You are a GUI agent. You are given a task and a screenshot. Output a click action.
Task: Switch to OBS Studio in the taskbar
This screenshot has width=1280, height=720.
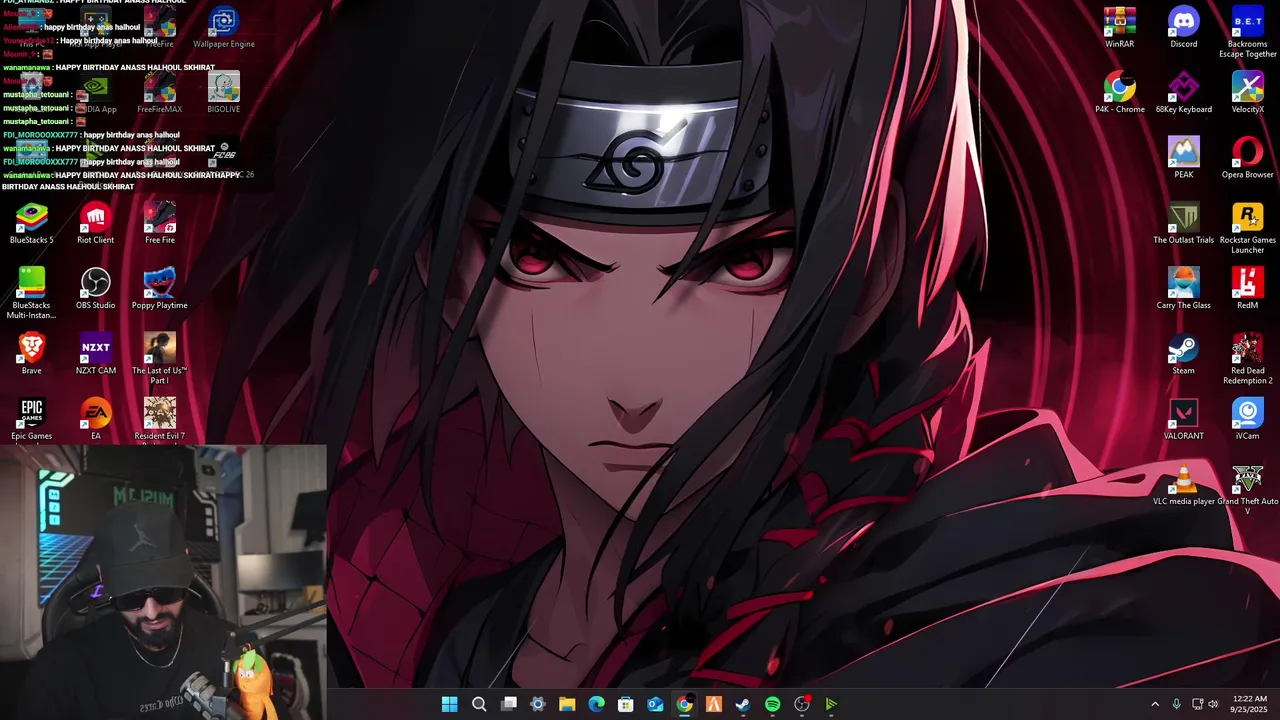point(802,704)
